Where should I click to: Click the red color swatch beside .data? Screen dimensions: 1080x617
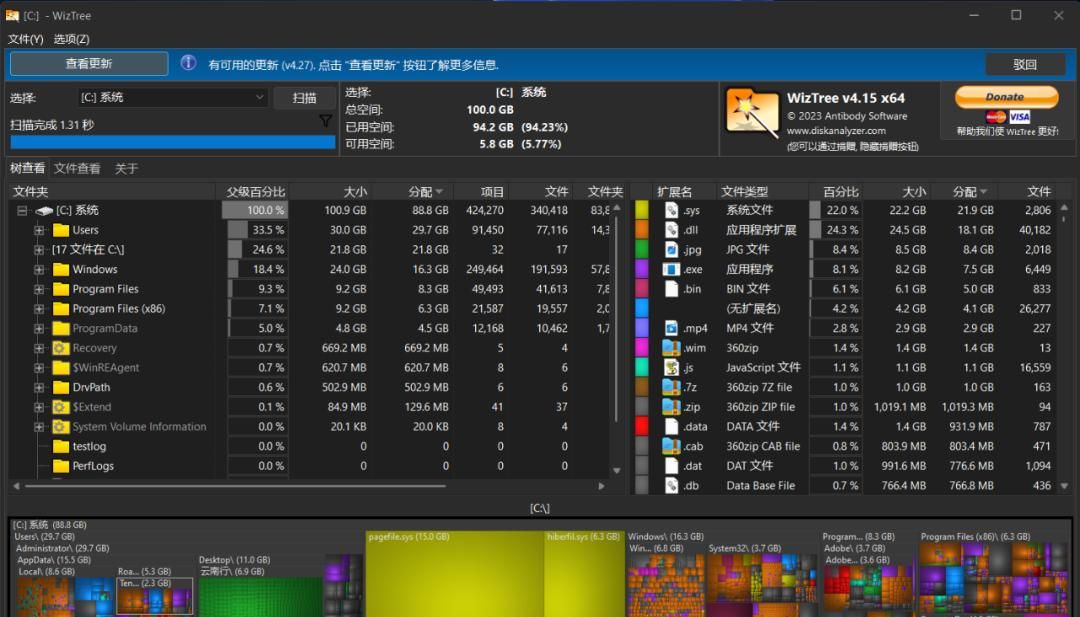(641, 426)
